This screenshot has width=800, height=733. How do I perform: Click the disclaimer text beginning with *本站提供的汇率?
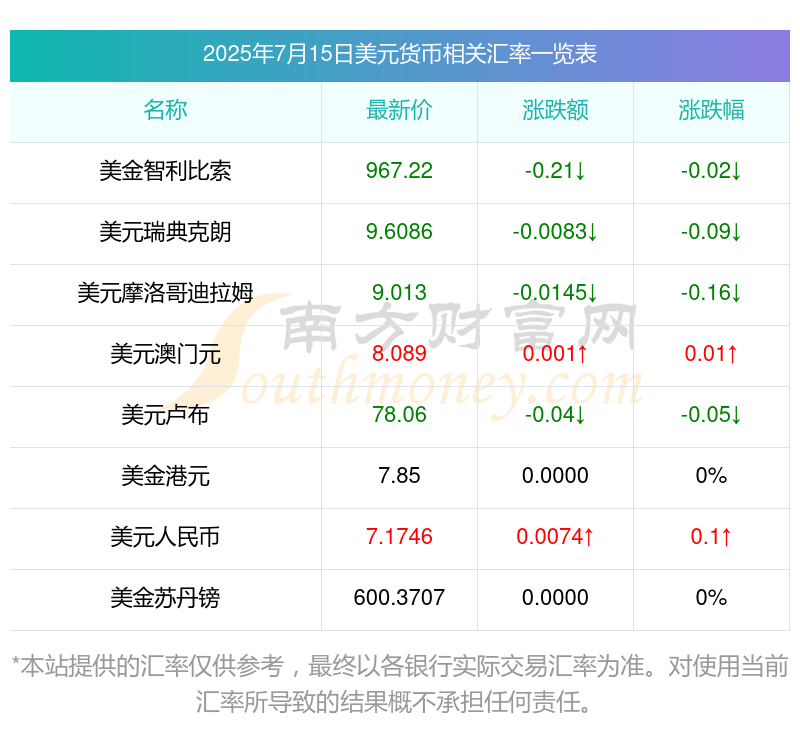click(399, 685)
